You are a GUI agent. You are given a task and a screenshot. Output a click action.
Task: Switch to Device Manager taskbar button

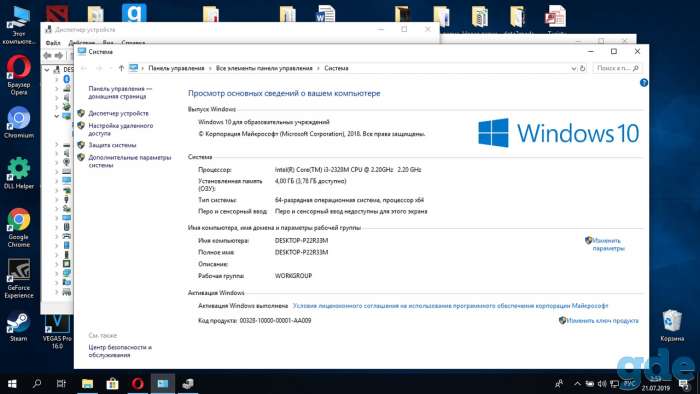188,383
